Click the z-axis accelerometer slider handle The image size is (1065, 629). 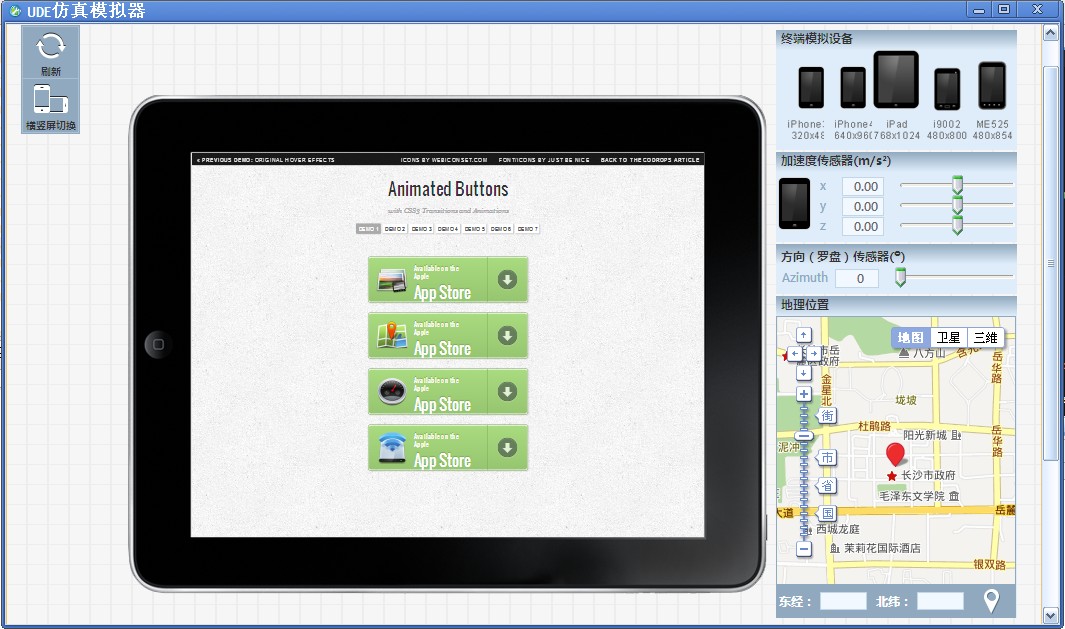957,226
